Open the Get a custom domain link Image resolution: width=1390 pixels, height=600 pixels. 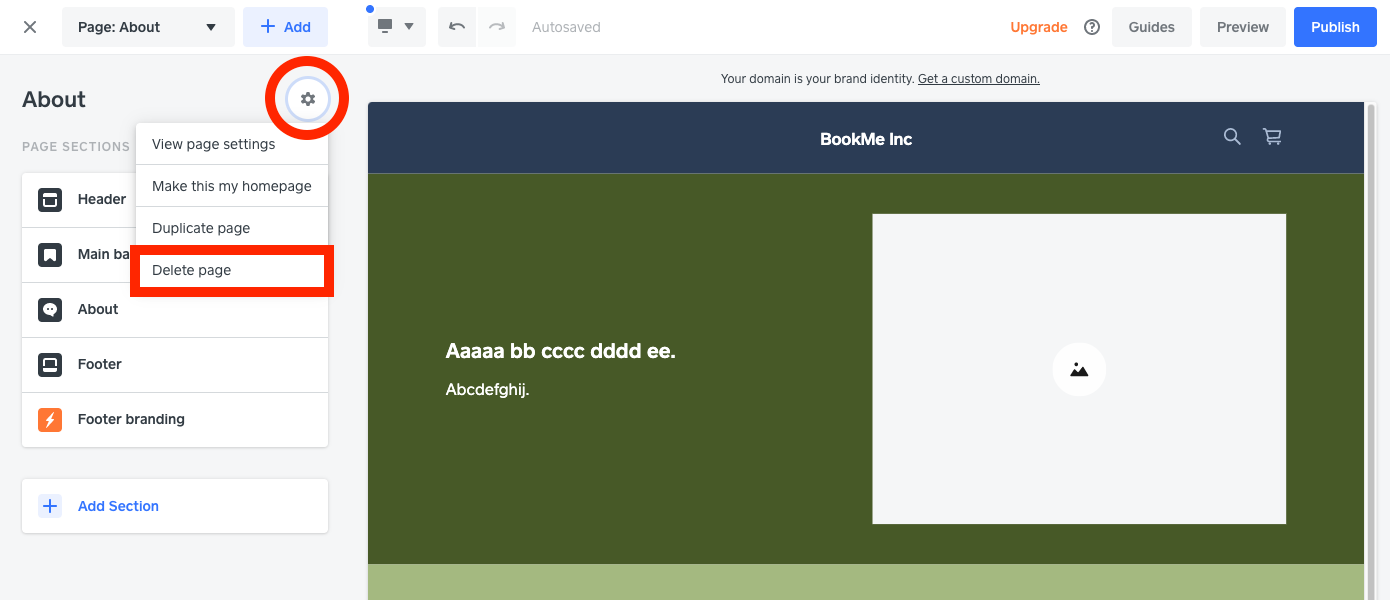(x=978, y=79)
